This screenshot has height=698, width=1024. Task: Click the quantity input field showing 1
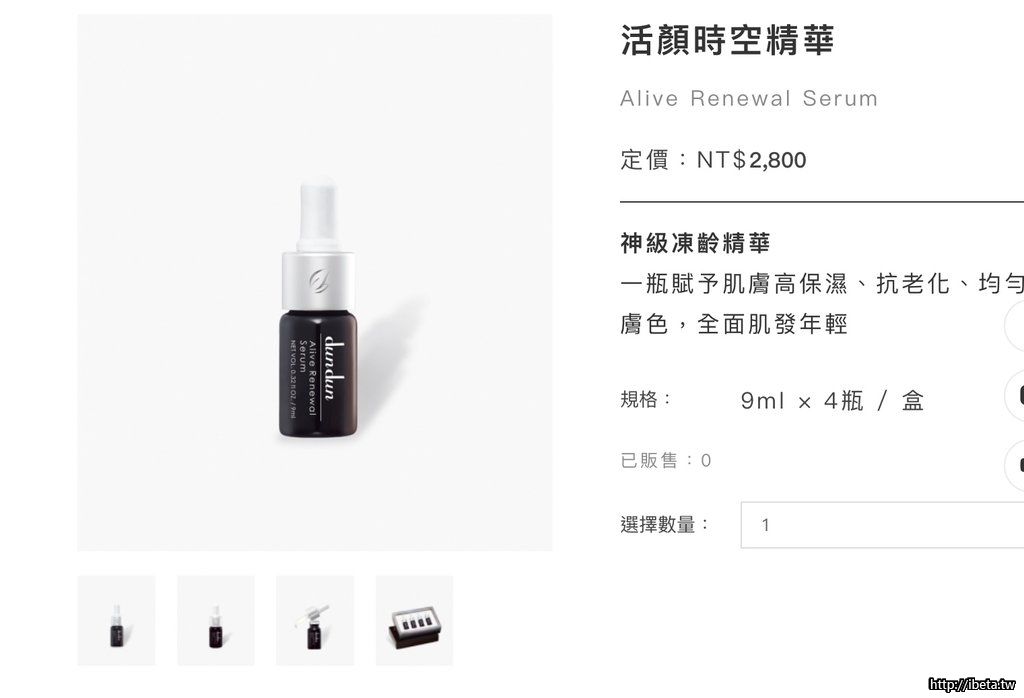[x=882, y=525]
